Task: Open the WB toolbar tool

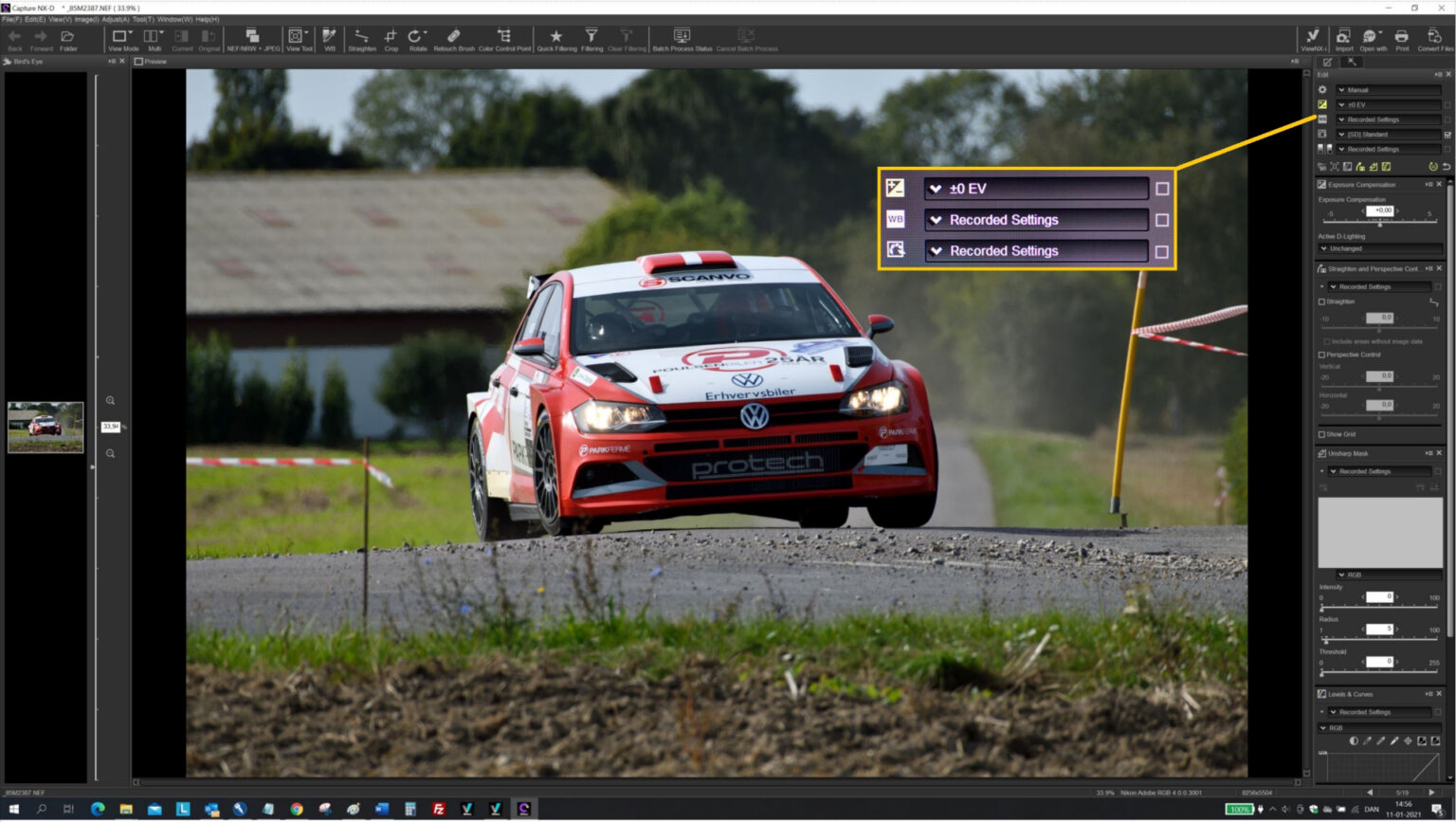Action: 330,38
